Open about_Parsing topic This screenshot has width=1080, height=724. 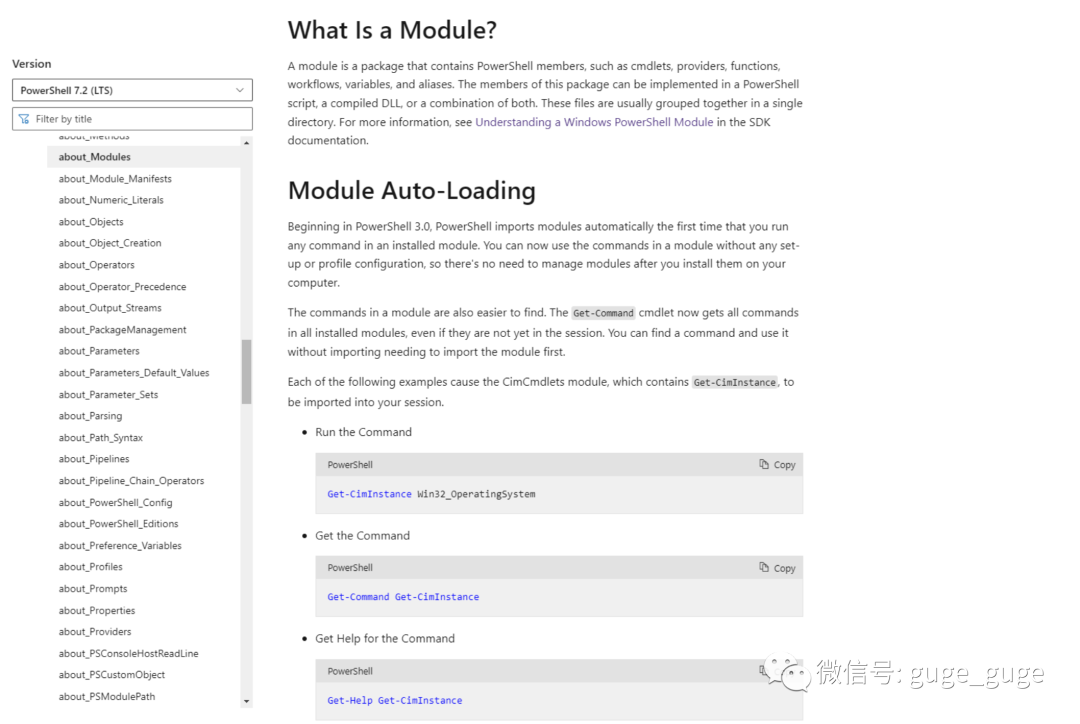[x=90, y=416]
